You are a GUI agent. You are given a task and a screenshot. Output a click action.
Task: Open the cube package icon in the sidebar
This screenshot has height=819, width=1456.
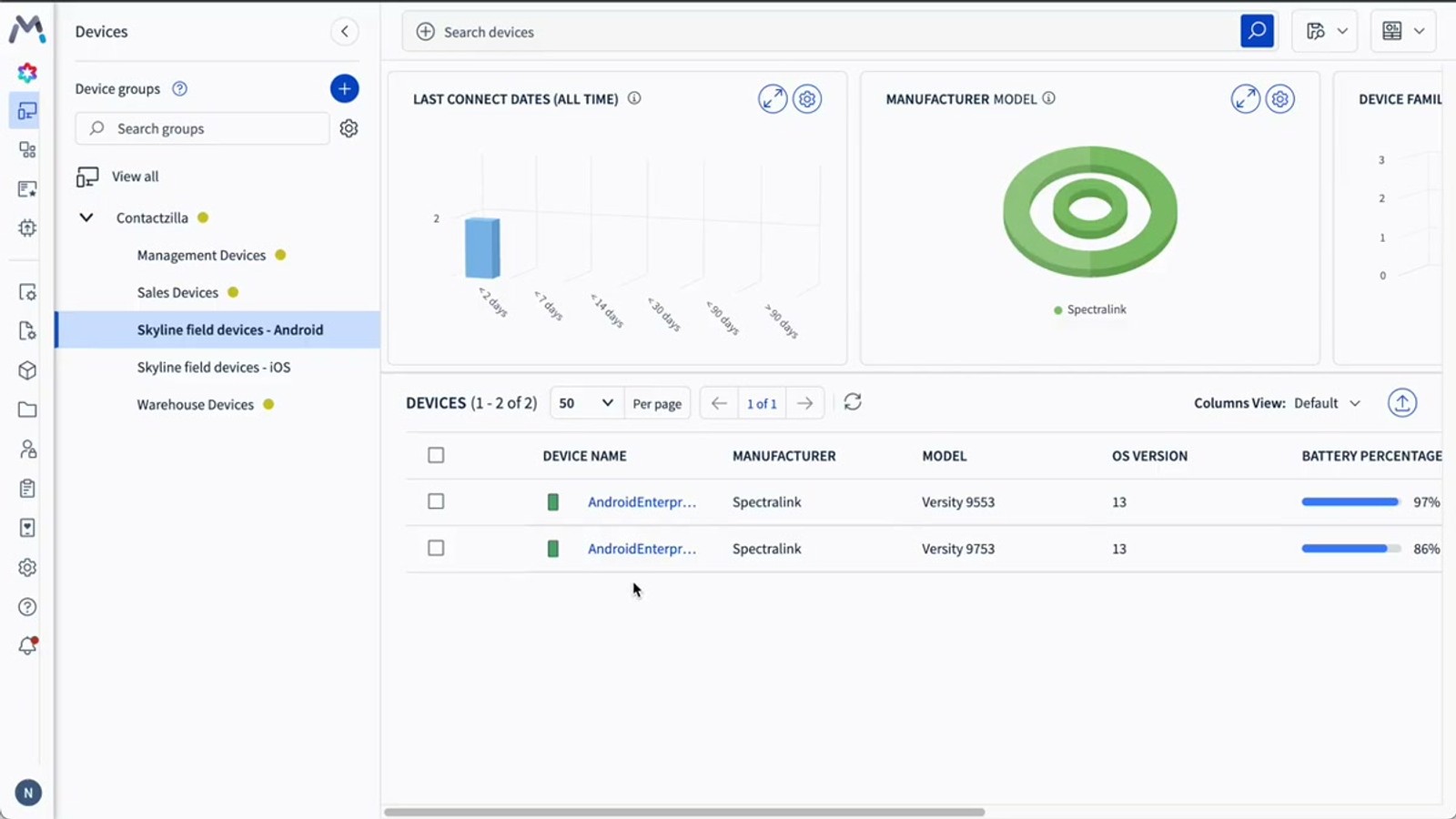point(27,370)
